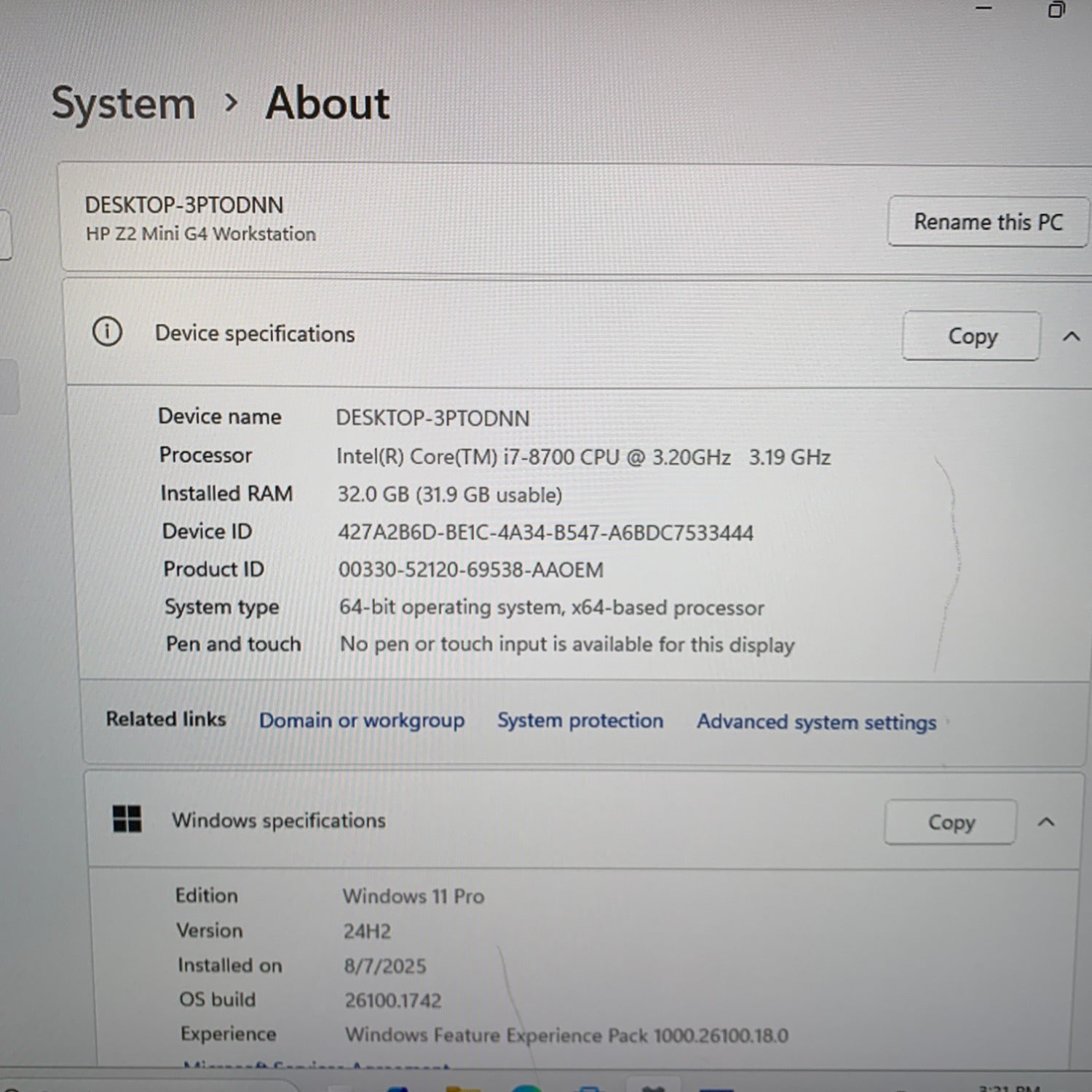Image resolution: width=1092 pixels, height=1092 pixels.
Task: Copy the Windows specifications
Action: [951, 822]
